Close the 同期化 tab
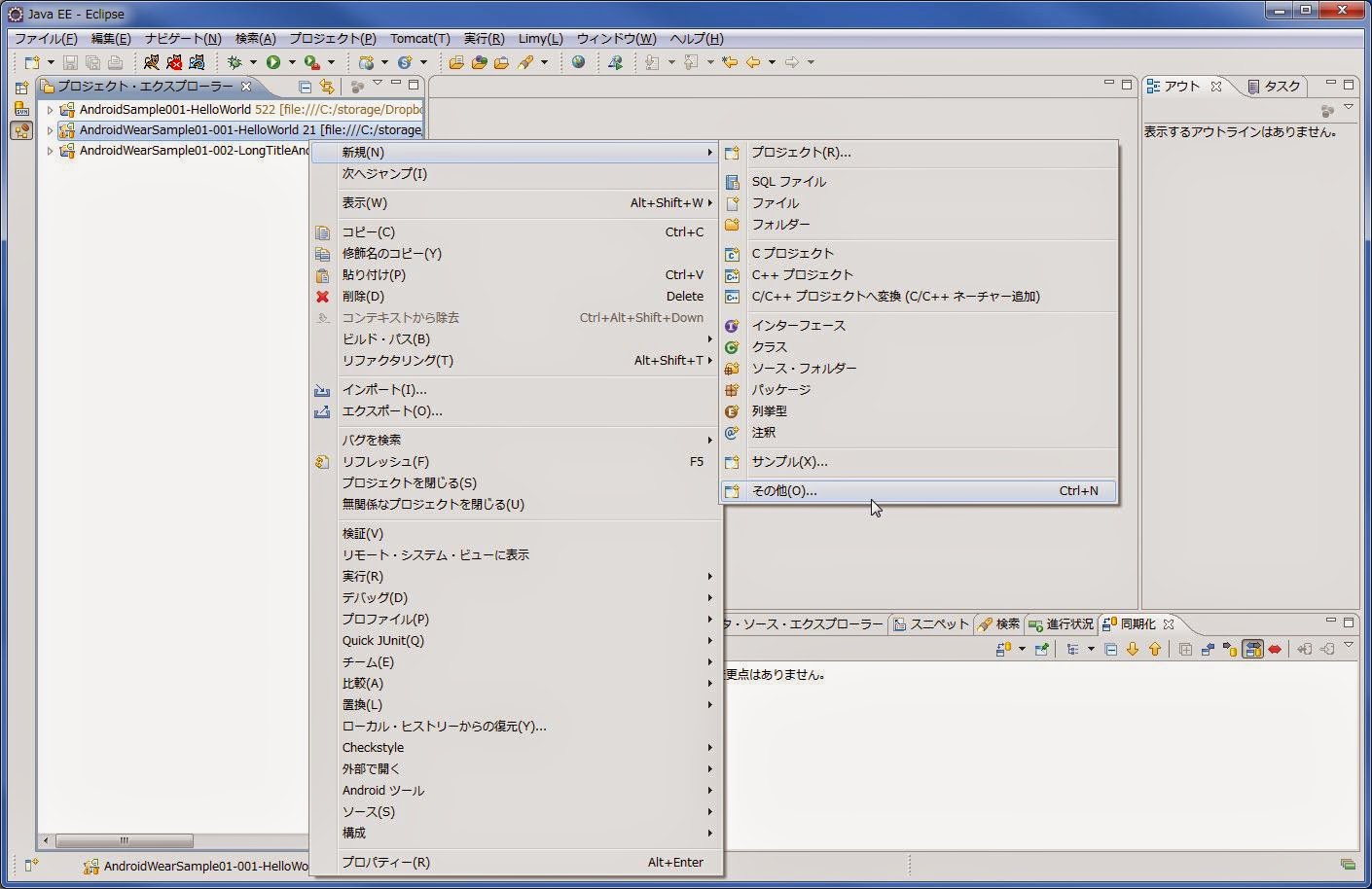This screenshot has height=889, width=1372. click(x=1169, y=624)
